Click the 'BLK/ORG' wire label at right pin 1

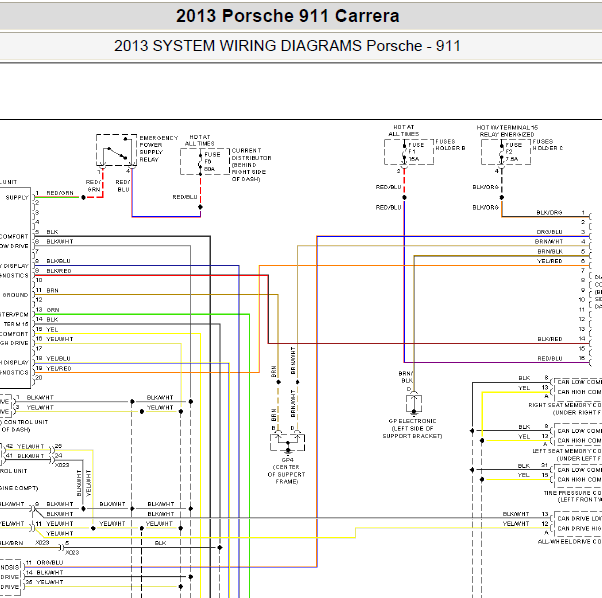pyautogui.click(x=549, y=212)
